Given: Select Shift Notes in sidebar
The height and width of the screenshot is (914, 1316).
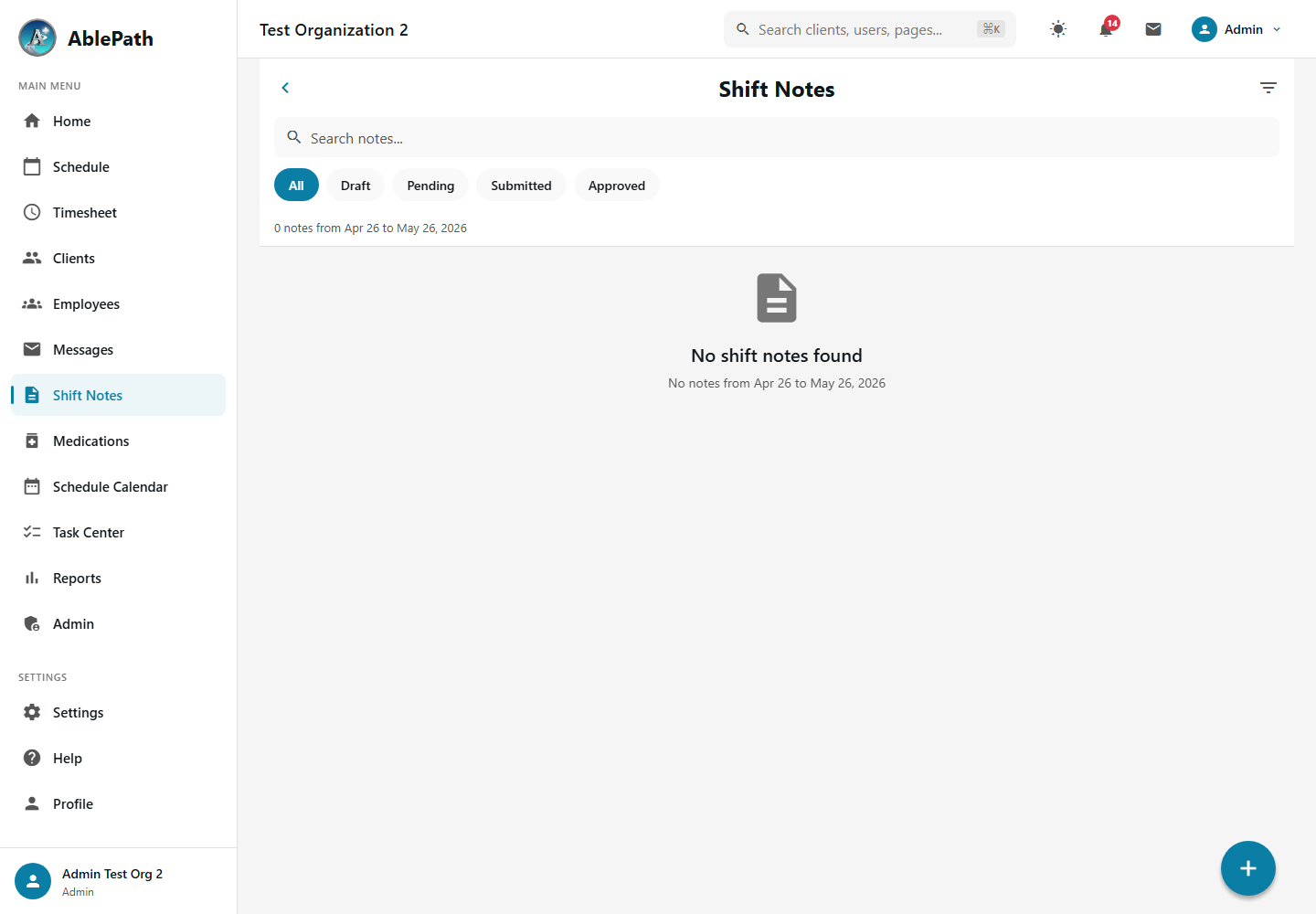Looking at the screenshot, I should point(118,395).
